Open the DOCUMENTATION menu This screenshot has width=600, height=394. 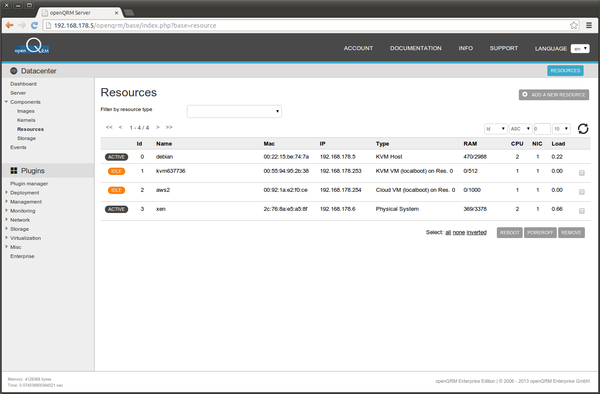click(416, 48)
